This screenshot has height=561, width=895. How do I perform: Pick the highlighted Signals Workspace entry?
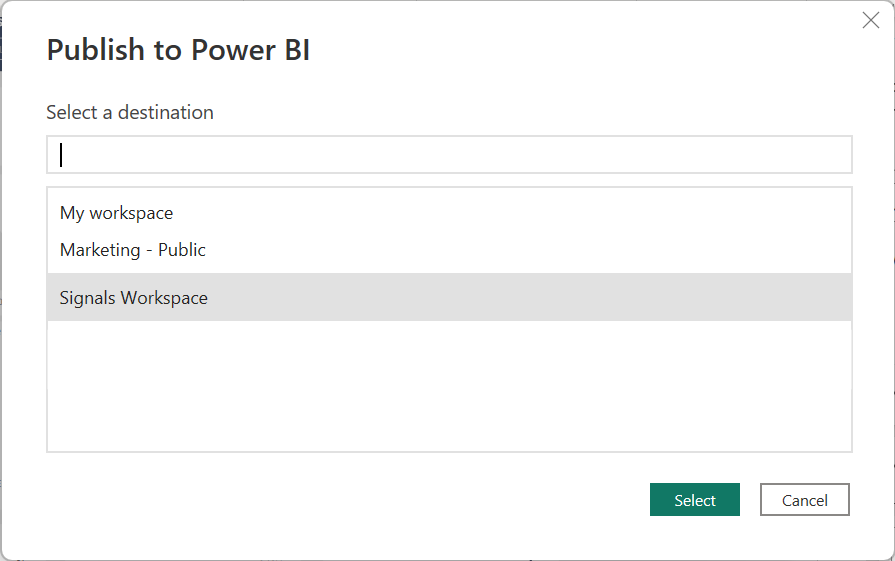(x=449, y=297)
